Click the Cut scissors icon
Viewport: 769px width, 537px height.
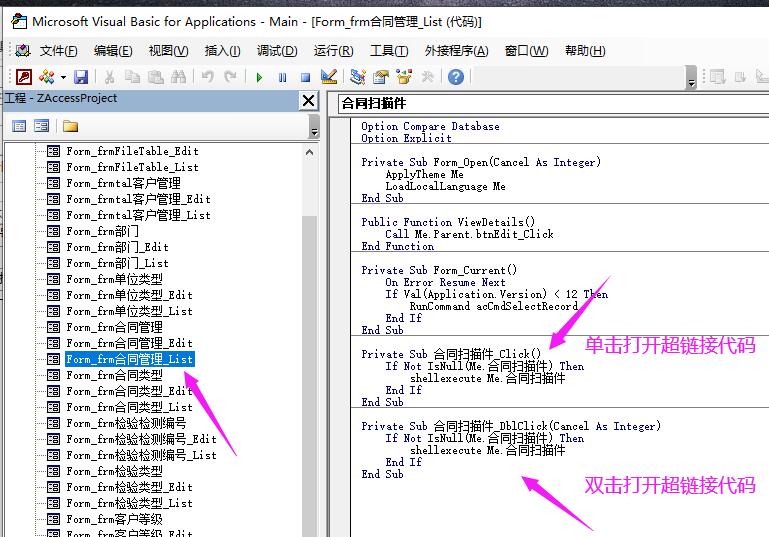[x=109, y=77]
